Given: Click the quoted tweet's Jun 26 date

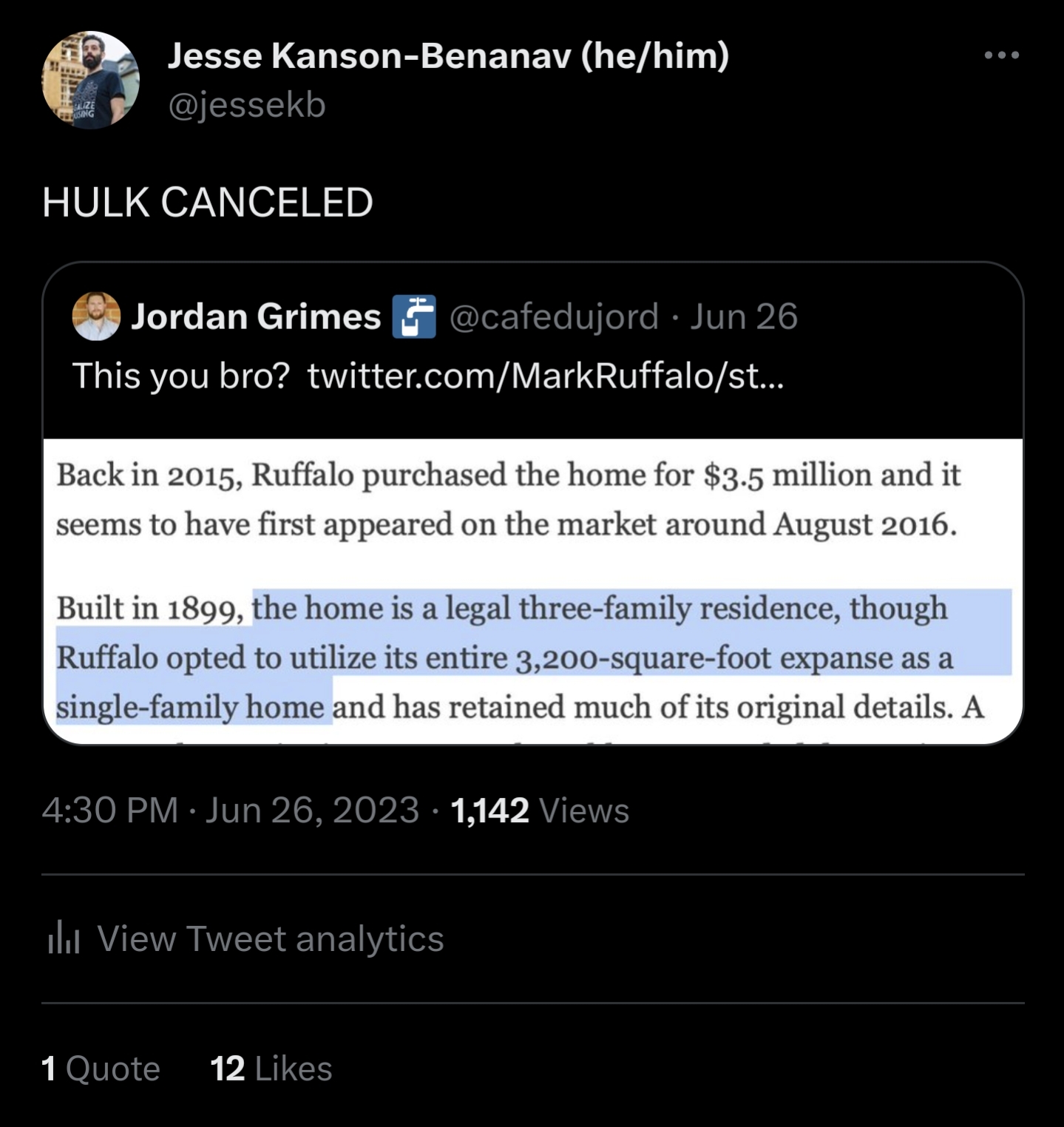Looking at the screenshot, I should point(744,317).
